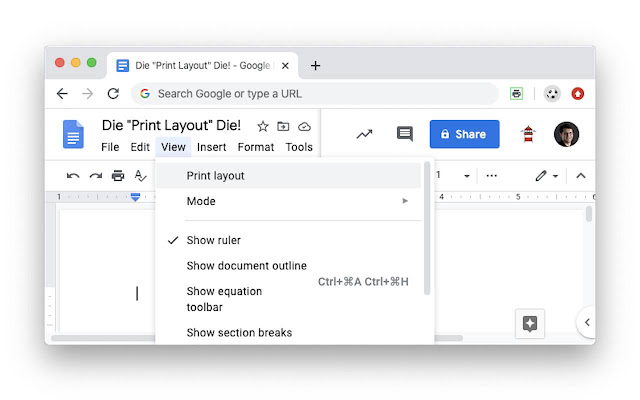Hide the menus with the up chevron
This screenshot has width=640, height=400.
581,176
